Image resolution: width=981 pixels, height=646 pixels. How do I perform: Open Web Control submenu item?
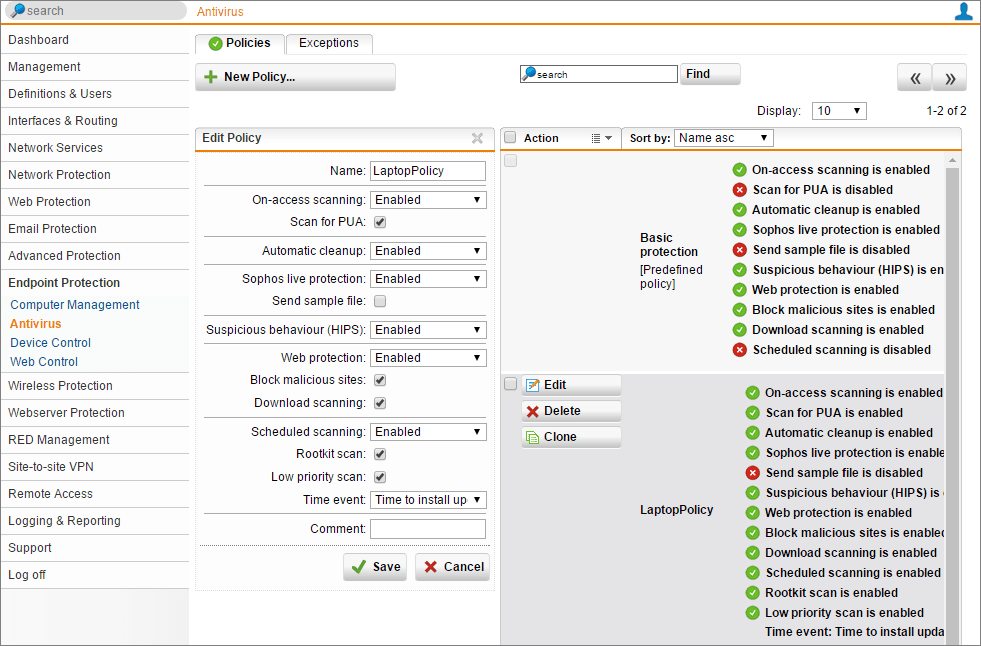44,361
